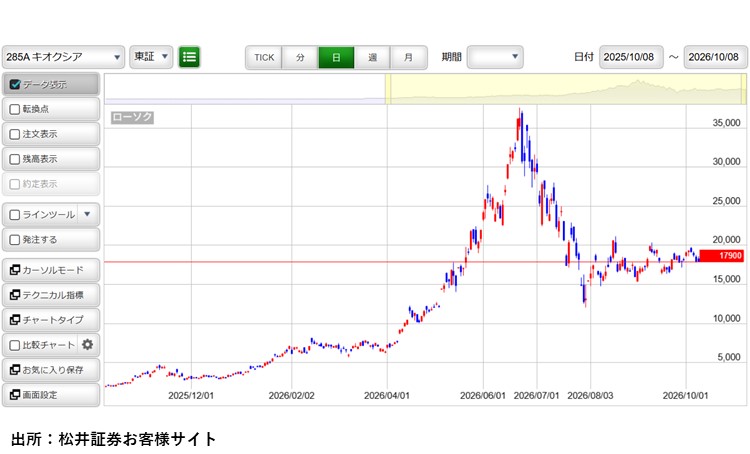Click the 2025/12/01 date axis label
Viewport: 750px width, 454px height.
pos(191,396)
